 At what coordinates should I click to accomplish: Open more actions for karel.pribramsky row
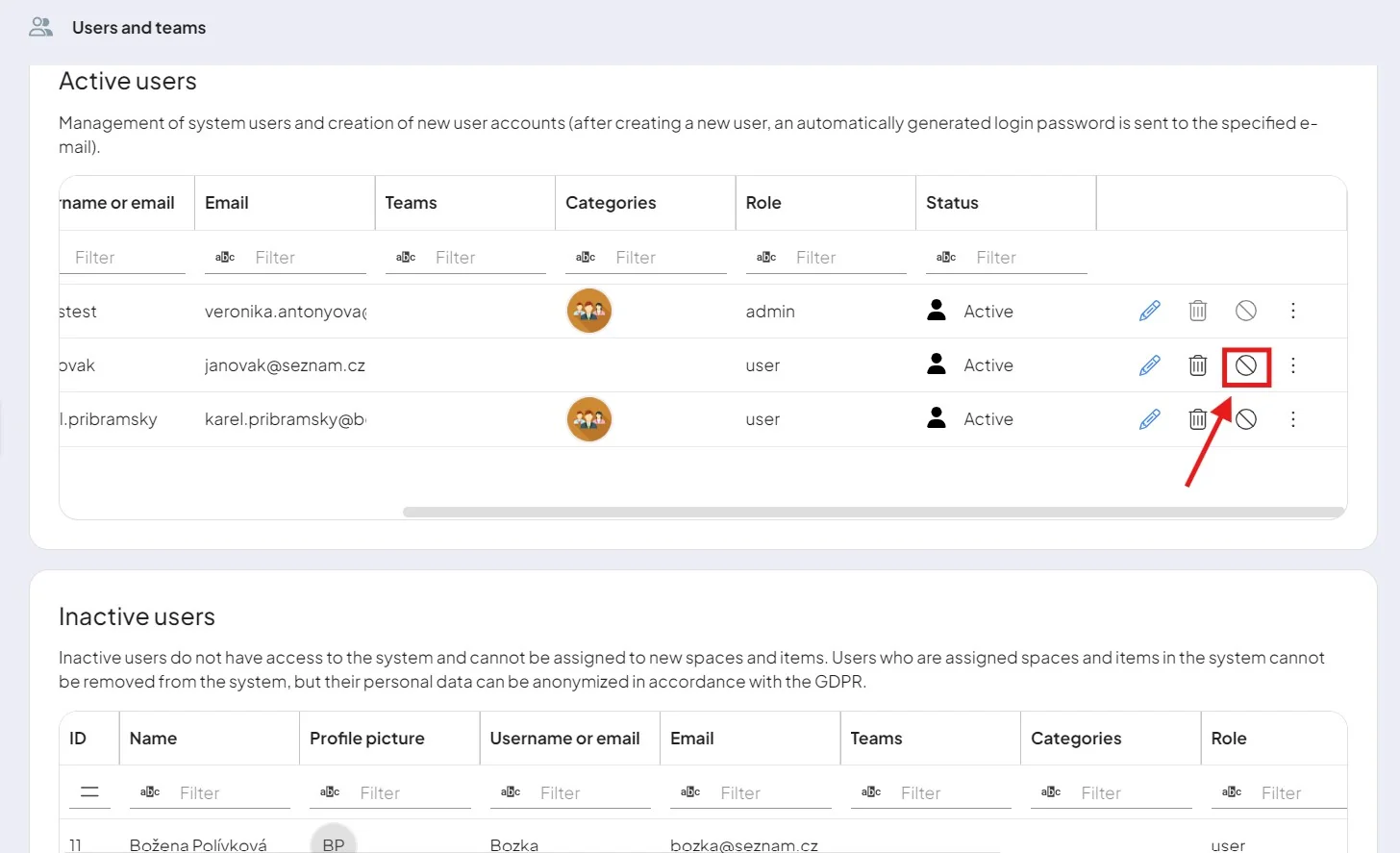point(1293,419)
